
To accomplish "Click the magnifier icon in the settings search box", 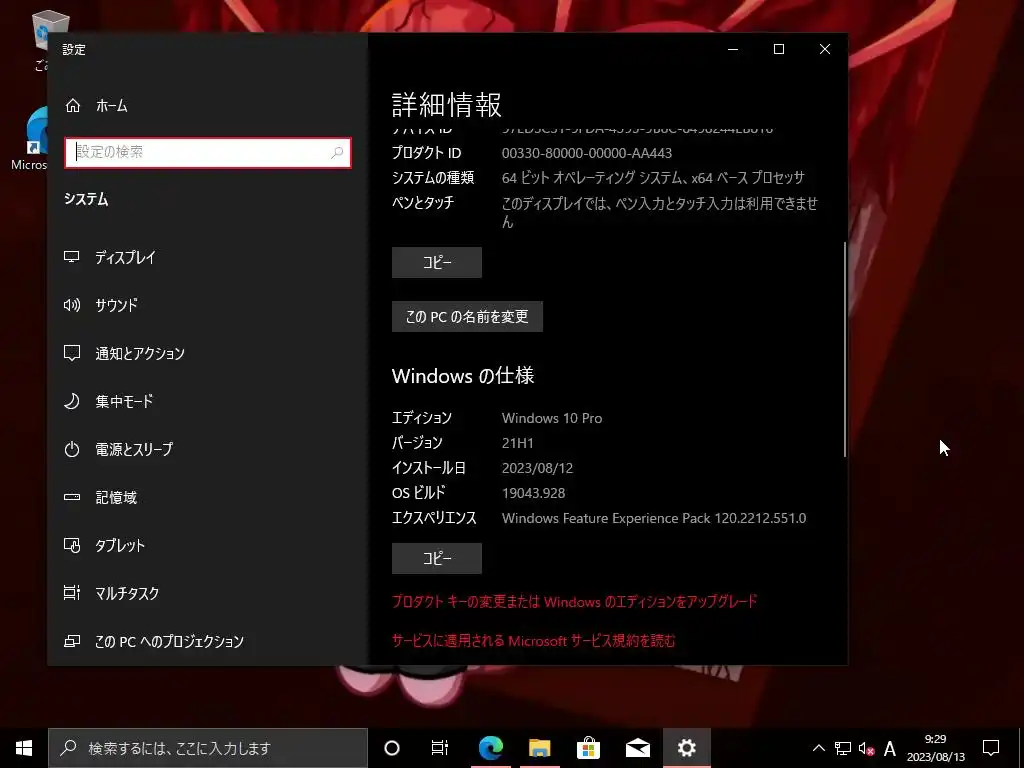I will coord(337,153).
